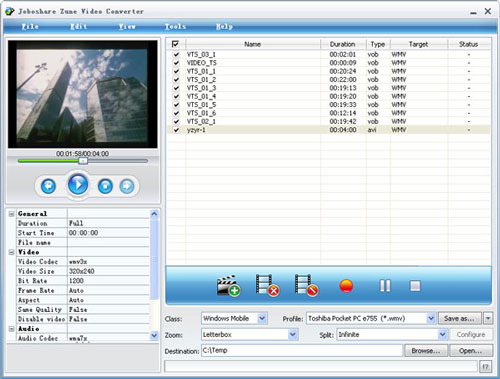
Task: Toggle the select-all checkbox in the list header
Action: point(175,44)
